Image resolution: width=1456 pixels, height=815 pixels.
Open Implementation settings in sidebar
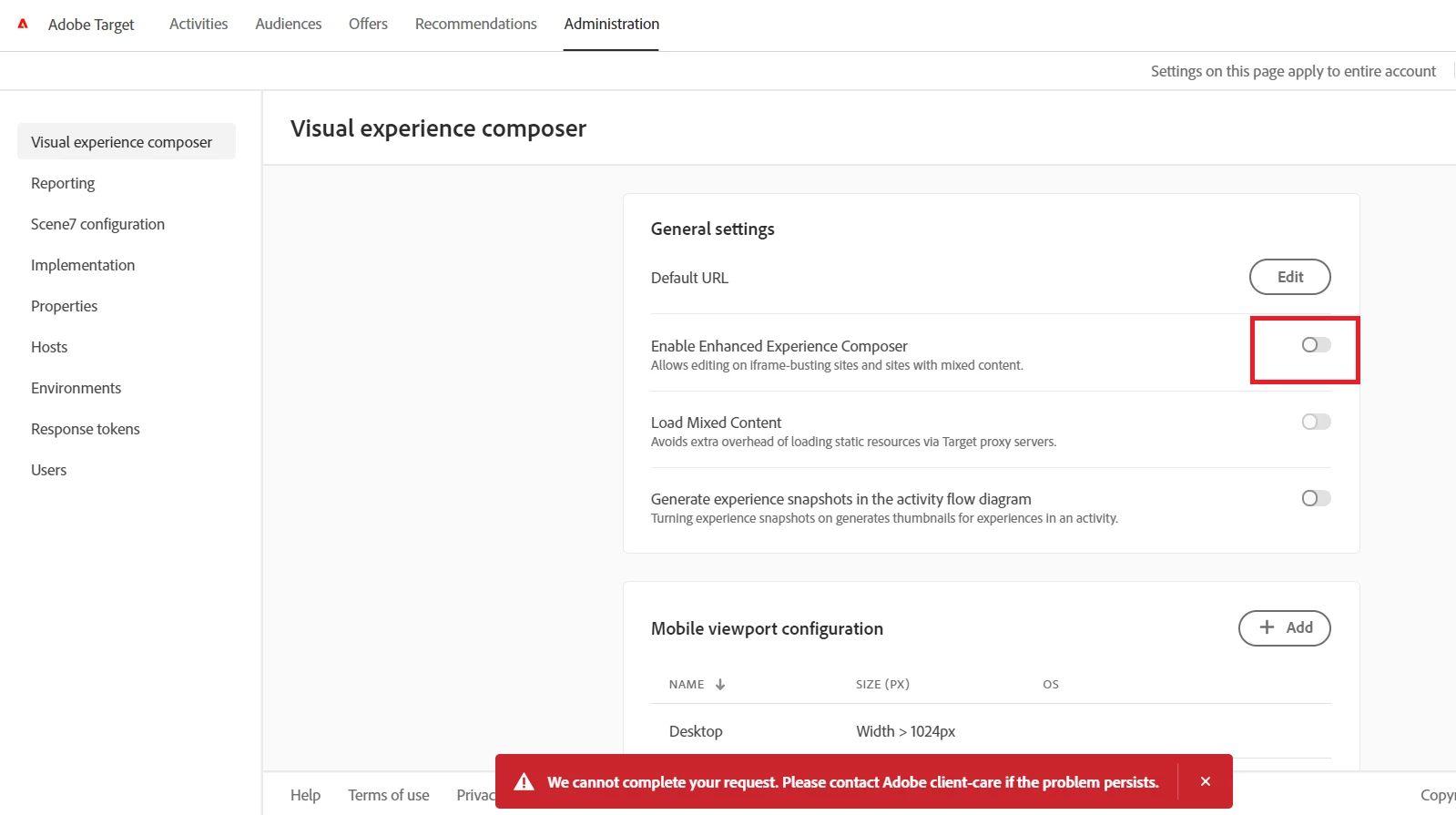click(x=83, y=265)
